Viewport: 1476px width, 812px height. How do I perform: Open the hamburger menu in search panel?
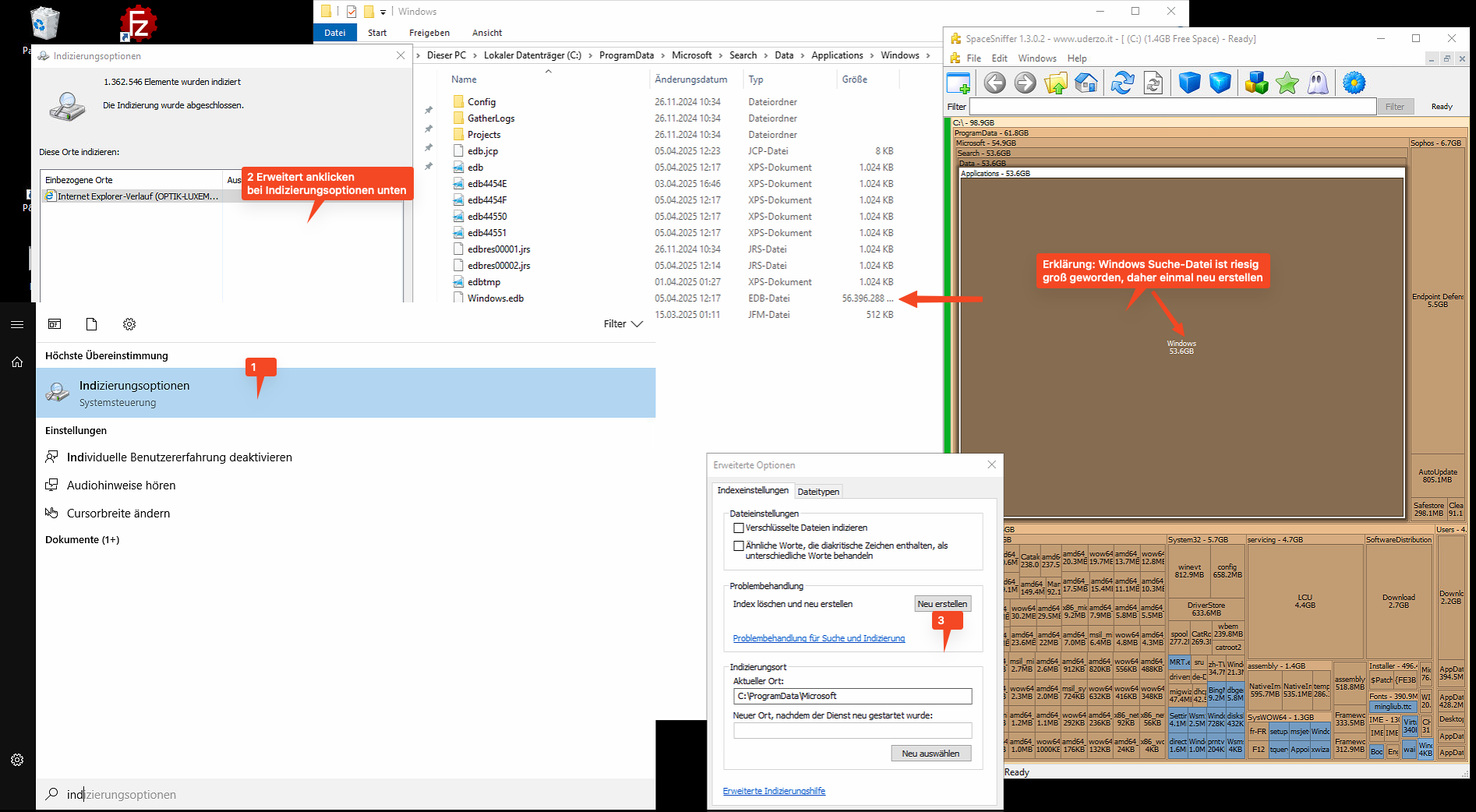[x=17, y=324]
